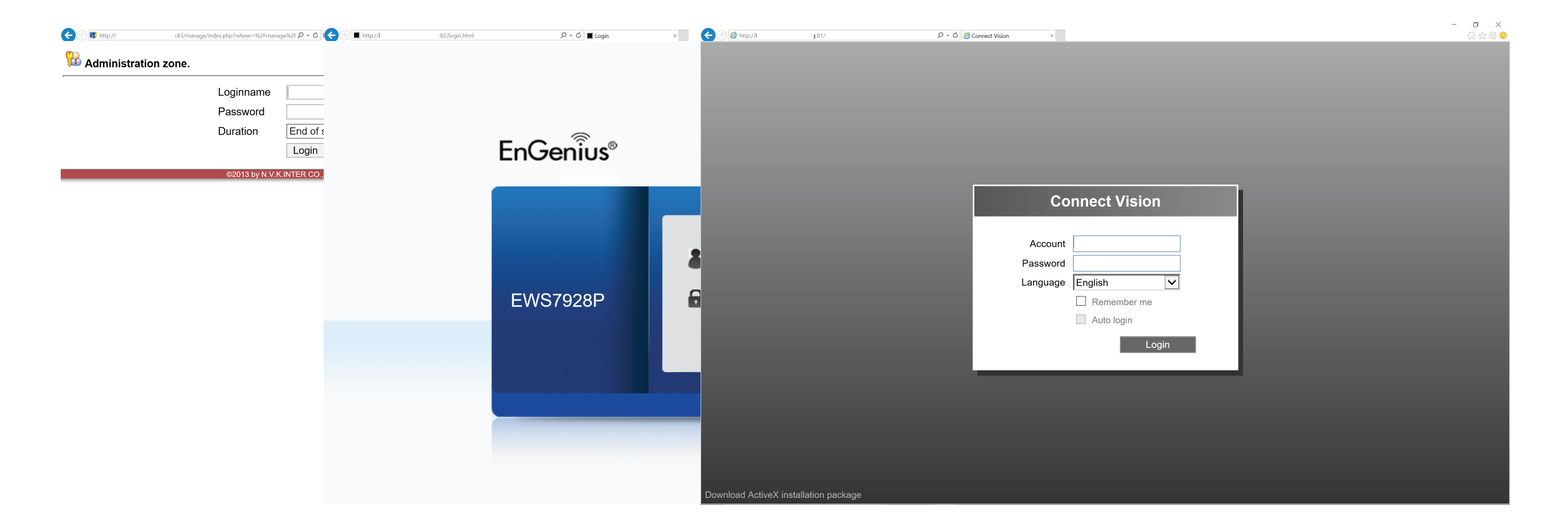Click the EnGenius padlock icon
This screenshot has width=1568, height=527.
(x=694, y=298)
